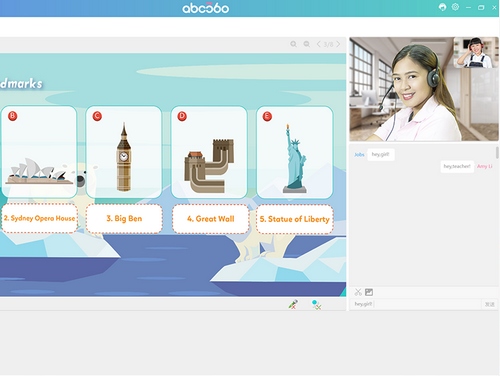This screenshot has width=500, height=376.
Task: Go to previous slide arrow
Action: [x=319, y=44]
